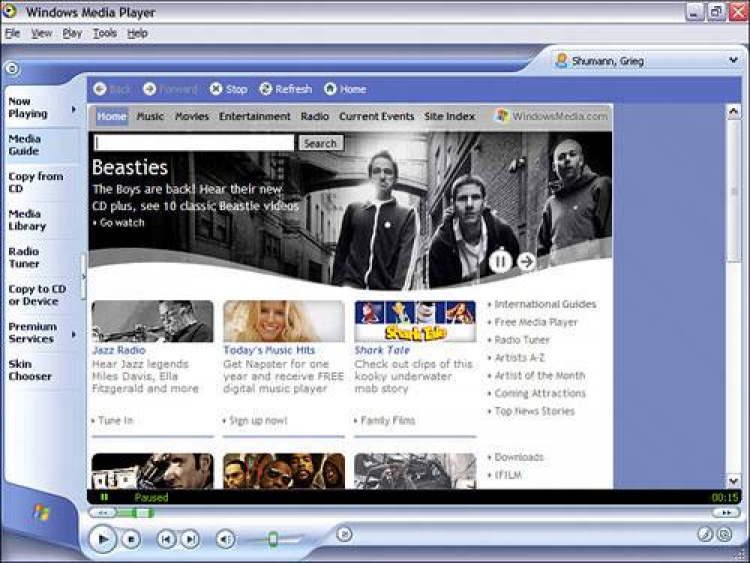Open the Media Library

pyautogui.click(x=41, y=220)
